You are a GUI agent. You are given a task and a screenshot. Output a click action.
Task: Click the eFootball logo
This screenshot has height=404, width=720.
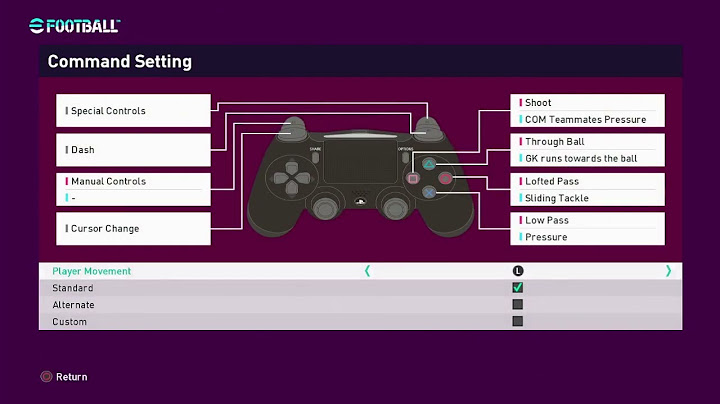(74, 26)
